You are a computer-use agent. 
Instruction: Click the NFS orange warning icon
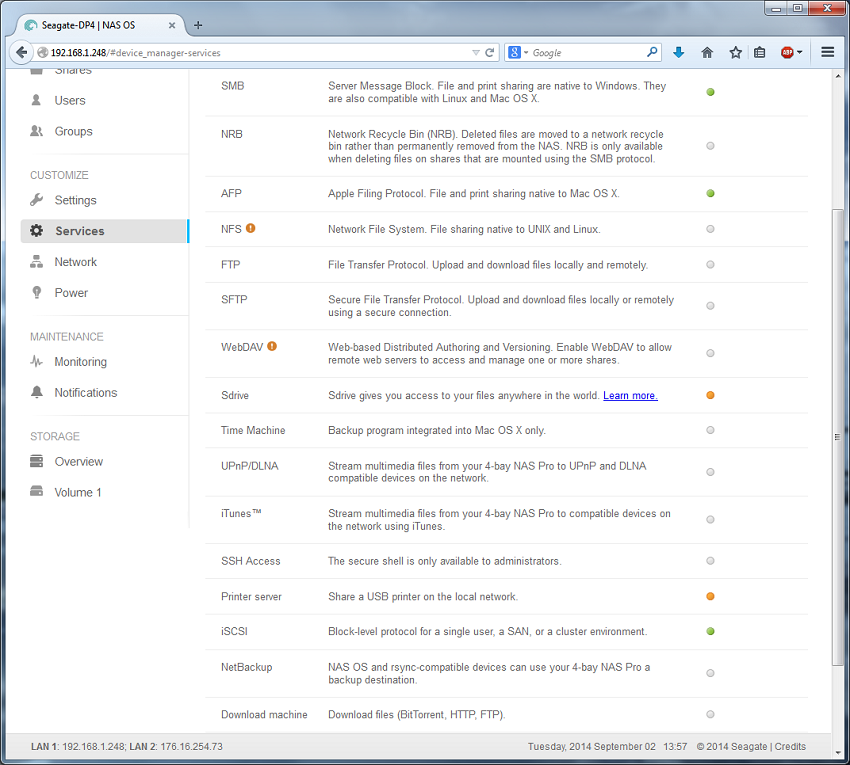coord(250,228)
